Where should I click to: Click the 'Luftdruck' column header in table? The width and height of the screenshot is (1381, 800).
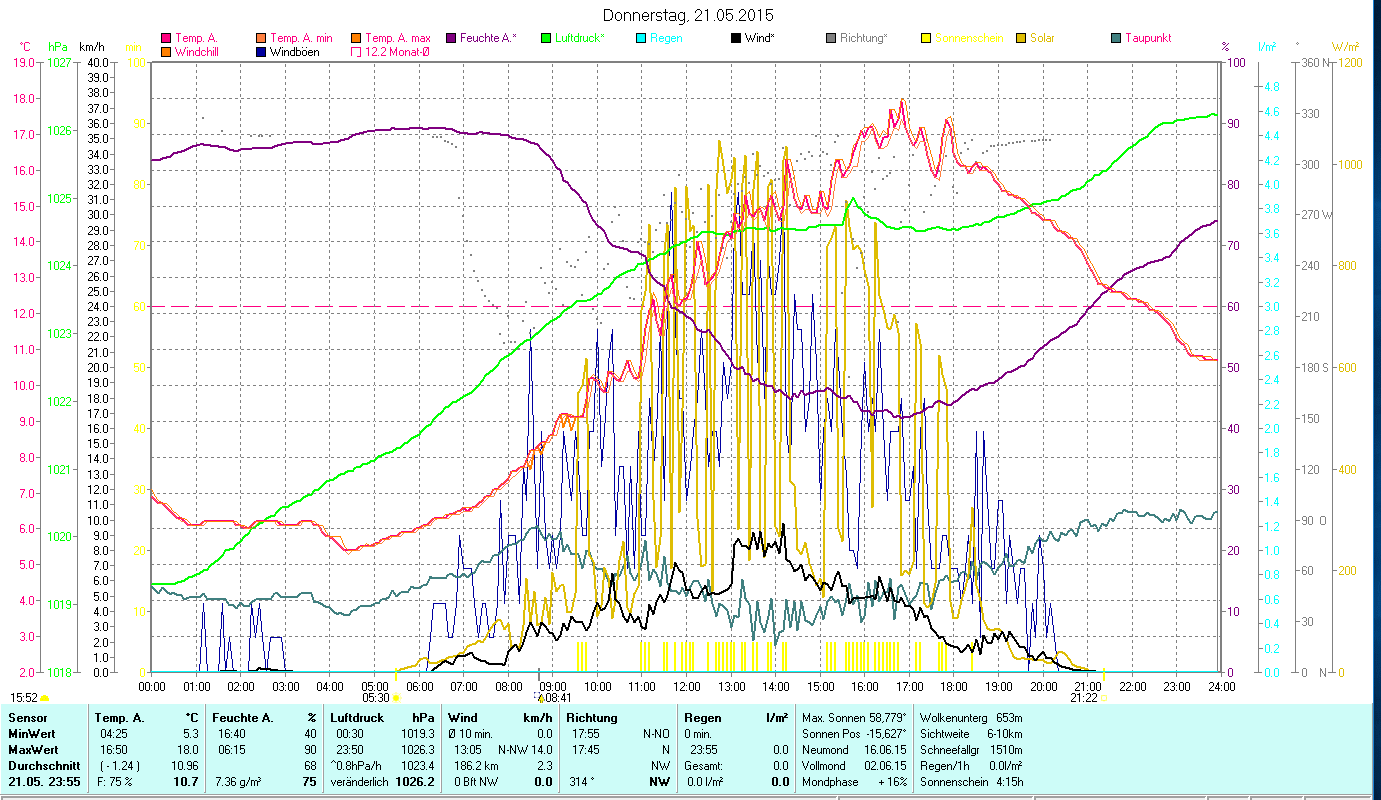coord(358,718)
